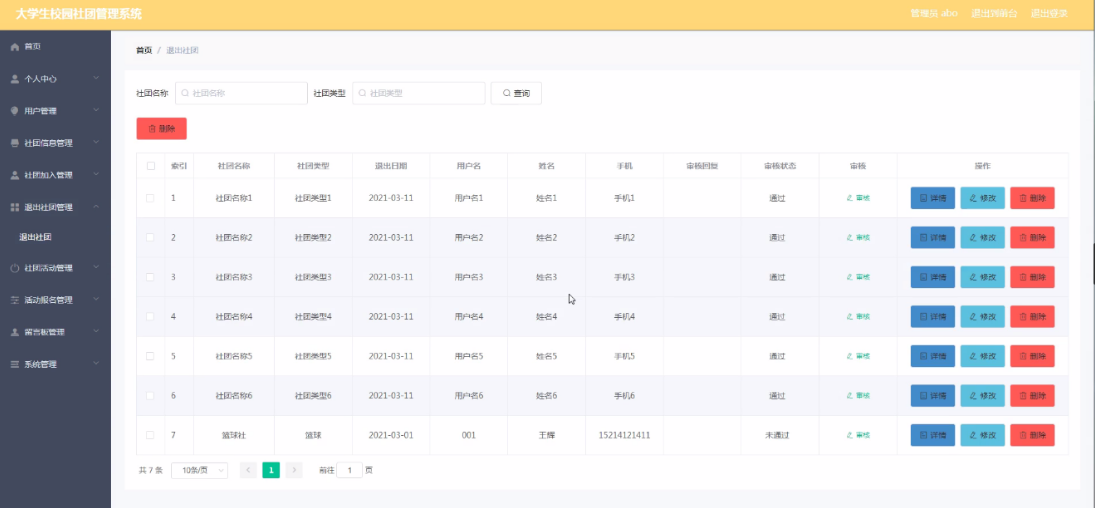Image resolution: width=1095 pixels, height=508 pixels.
Task: Click the search icon inside the 社团名称 field
Action: pos(185,93)
